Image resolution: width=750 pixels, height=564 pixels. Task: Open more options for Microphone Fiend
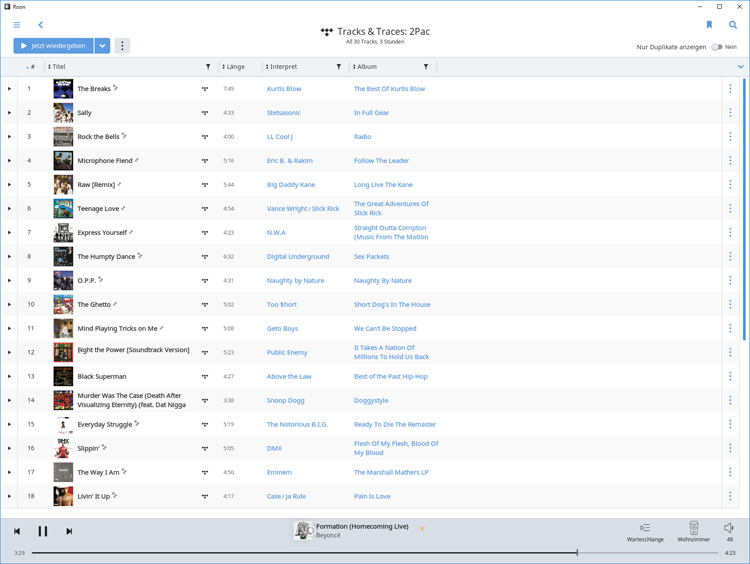730,160
